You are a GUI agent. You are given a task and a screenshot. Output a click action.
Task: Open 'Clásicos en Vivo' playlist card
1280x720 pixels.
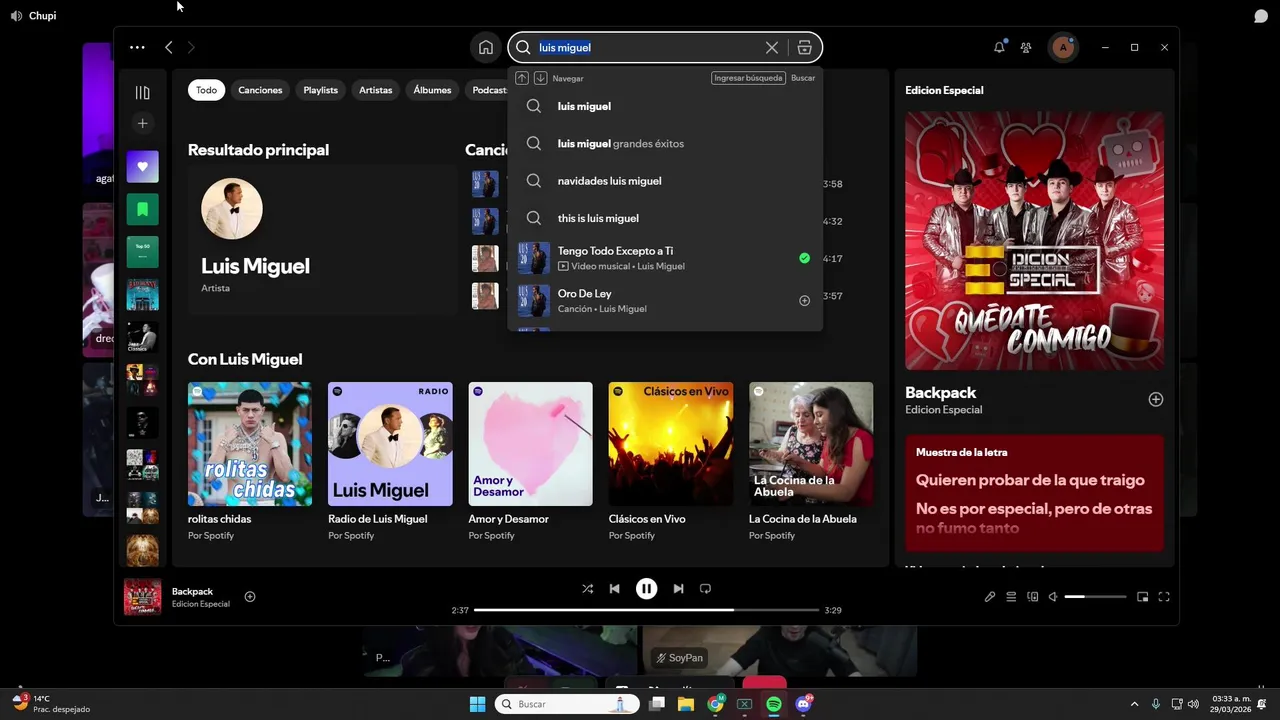[670, 462]
